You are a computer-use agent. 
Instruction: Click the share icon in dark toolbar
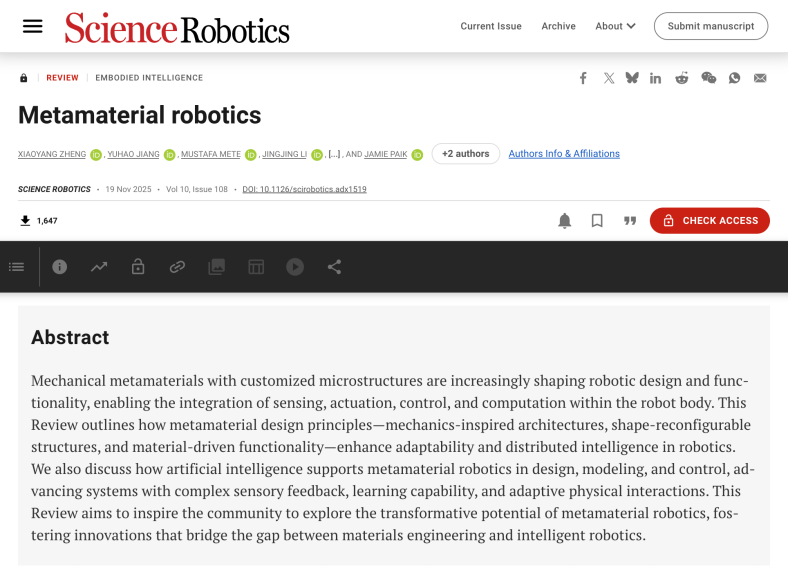pyautogui.click(x=334, y=267)
